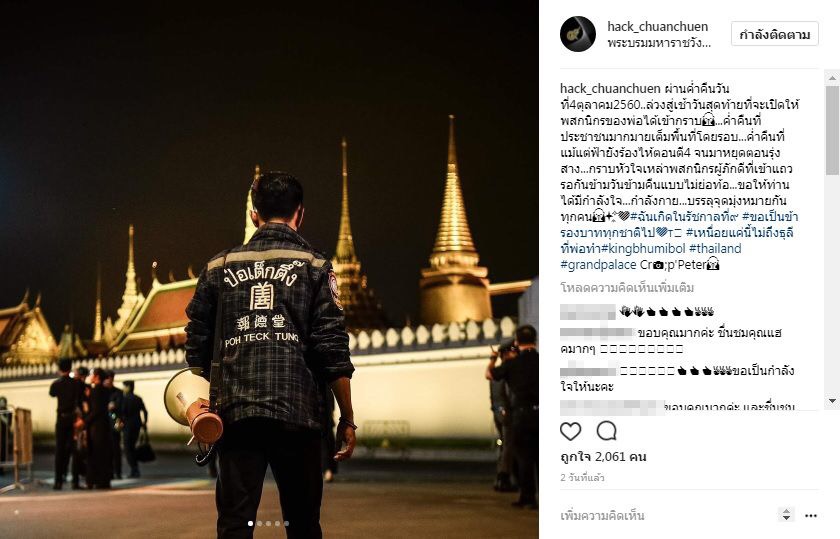The height and width of the screenshot is (539, 840).
Task: Open the พระบรมมหาราชวัง location link
Action: (x=659, y=43)
